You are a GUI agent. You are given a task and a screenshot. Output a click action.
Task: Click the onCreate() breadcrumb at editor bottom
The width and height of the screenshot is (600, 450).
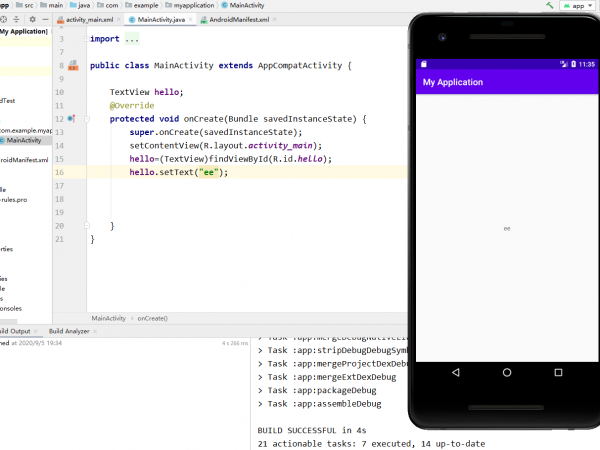pos(152,318)
